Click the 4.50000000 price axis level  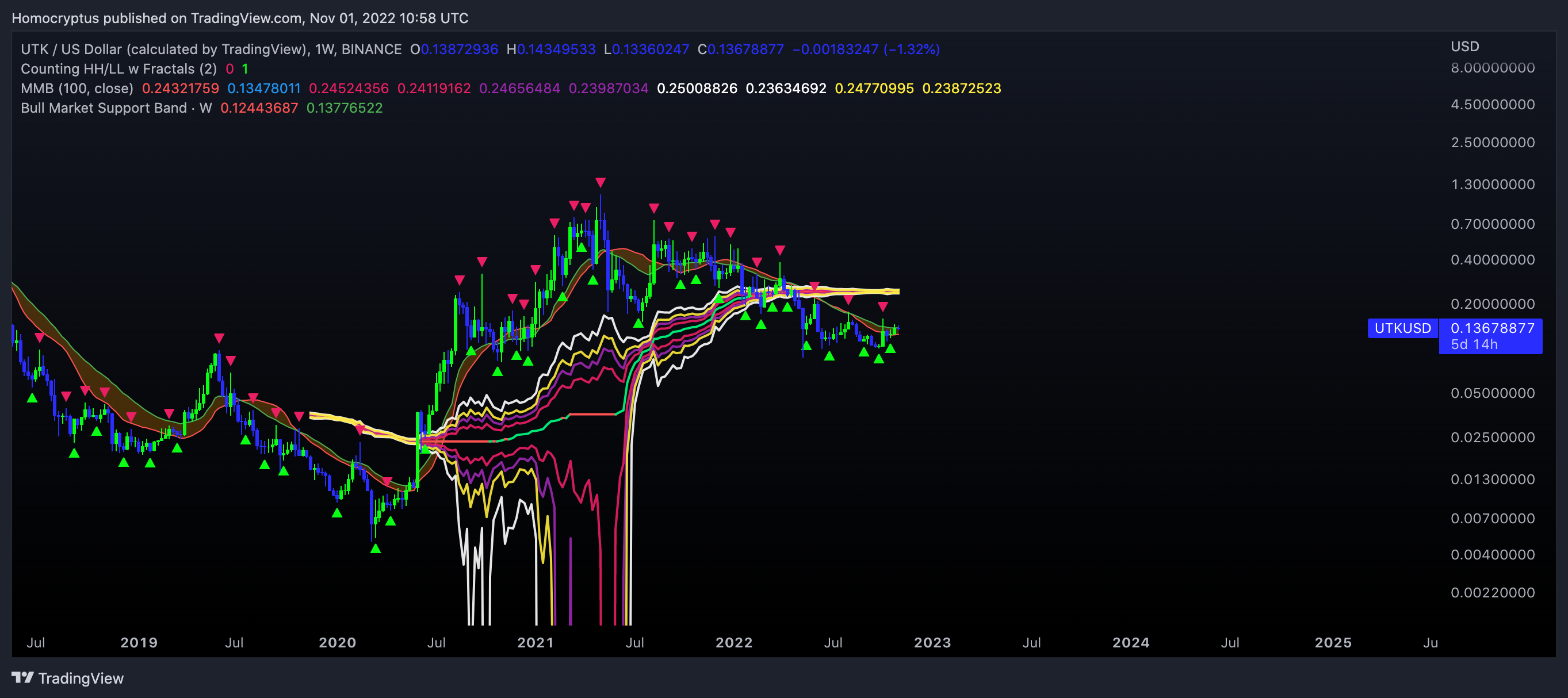click(1493, 105)
